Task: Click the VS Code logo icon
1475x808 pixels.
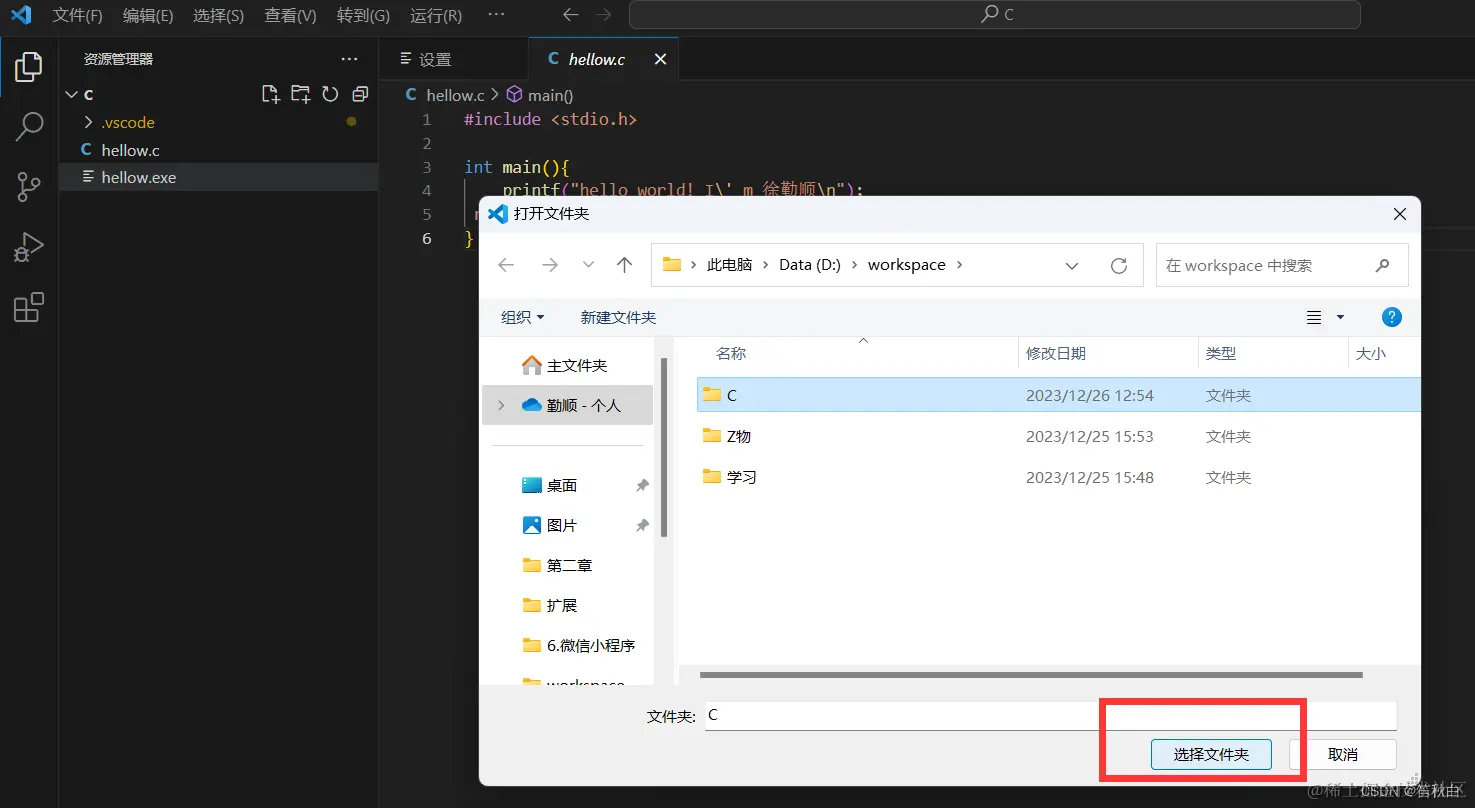Action: pos(21,15)
